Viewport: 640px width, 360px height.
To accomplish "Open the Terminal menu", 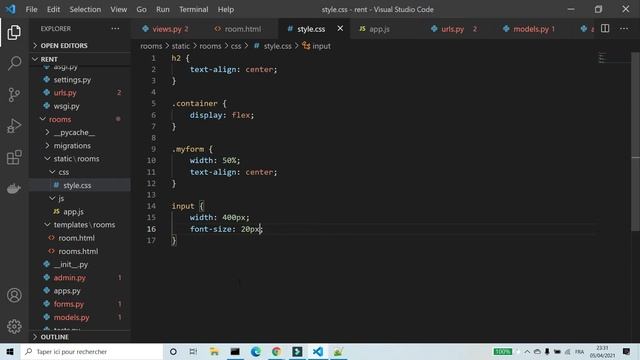I will pos(193,9).
